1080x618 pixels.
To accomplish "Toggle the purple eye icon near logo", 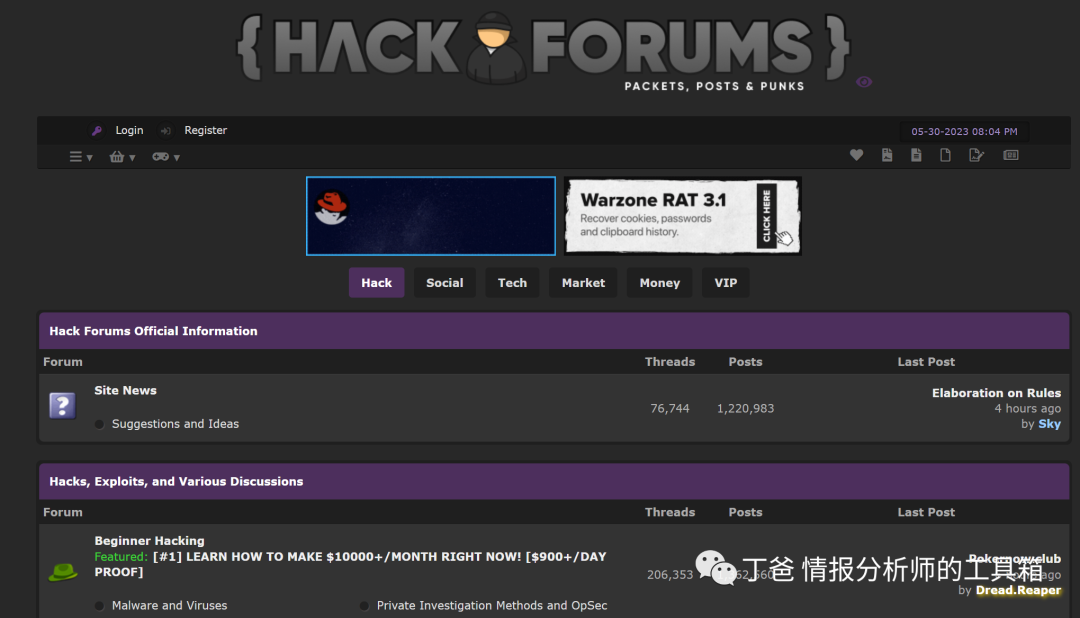I will [864, 82].
